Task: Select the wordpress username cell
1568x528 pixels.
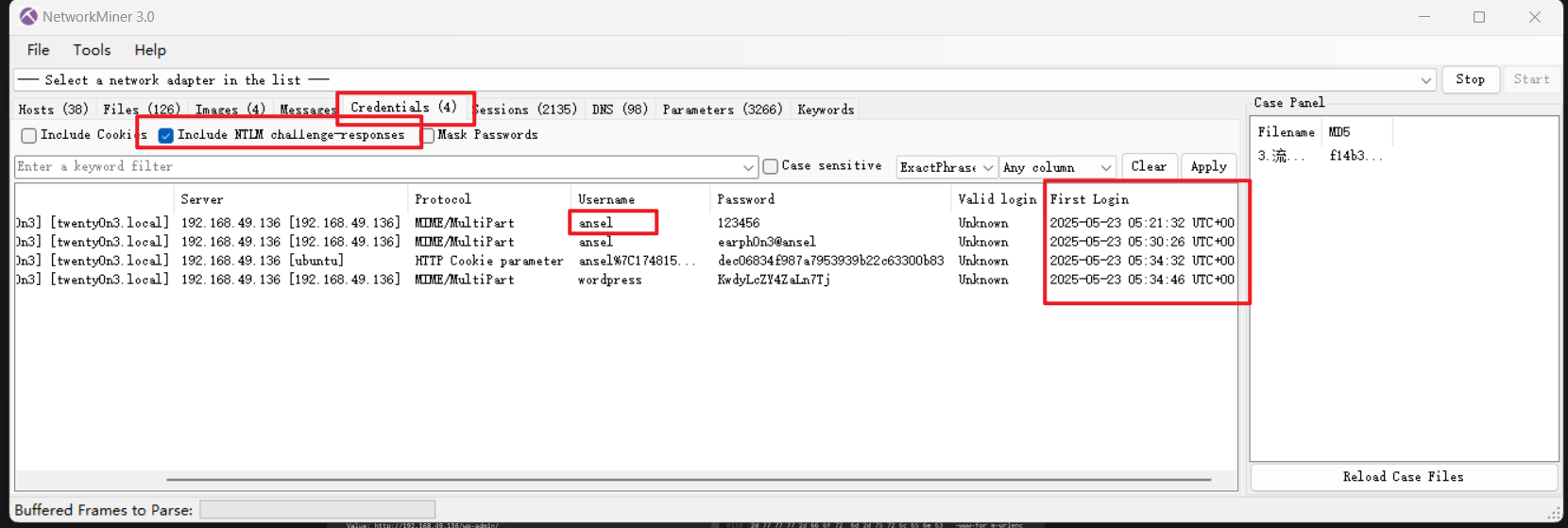Action: tap(609, 280)
